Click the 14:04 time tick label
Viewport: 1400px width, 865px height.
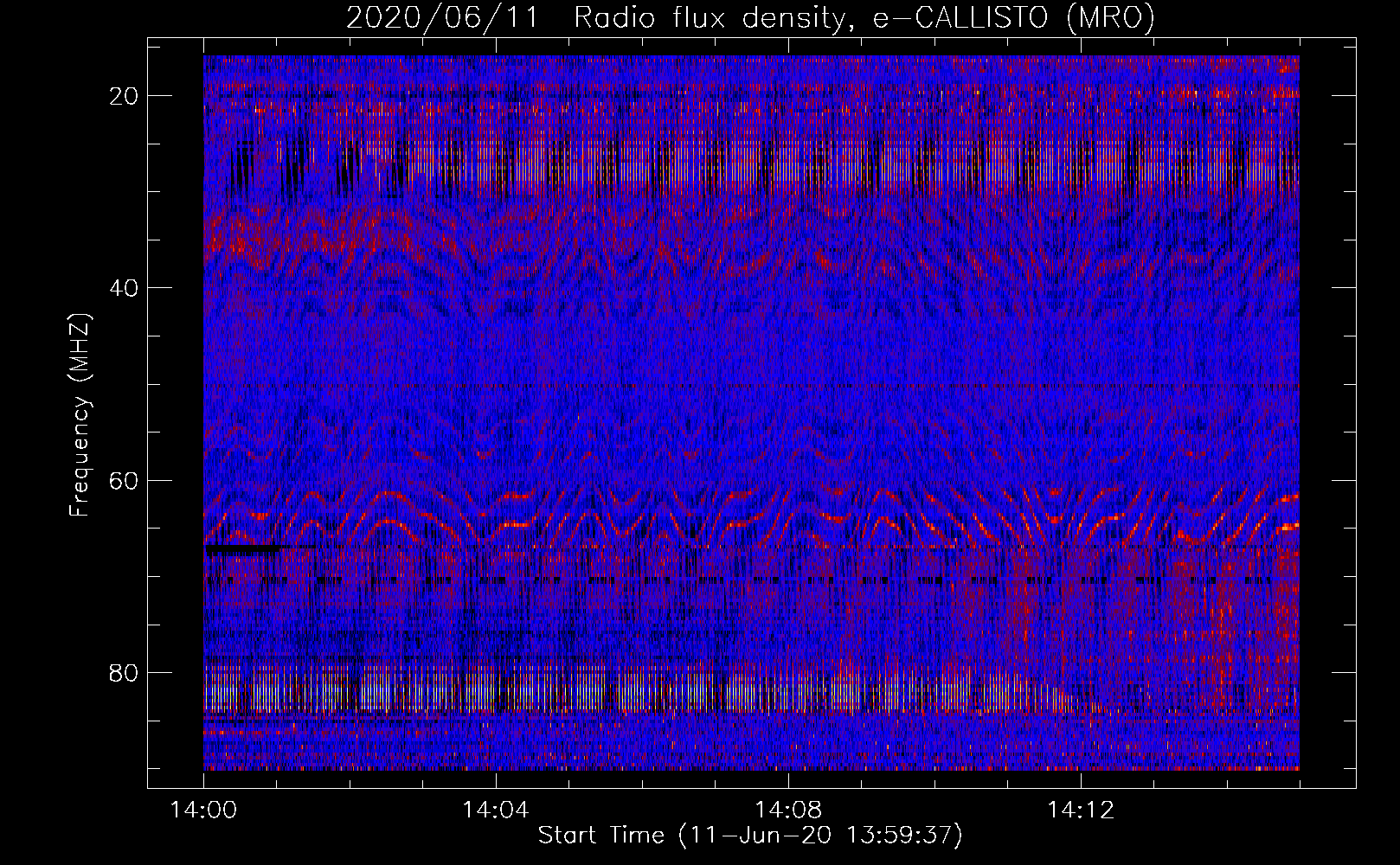pos(496,811)
